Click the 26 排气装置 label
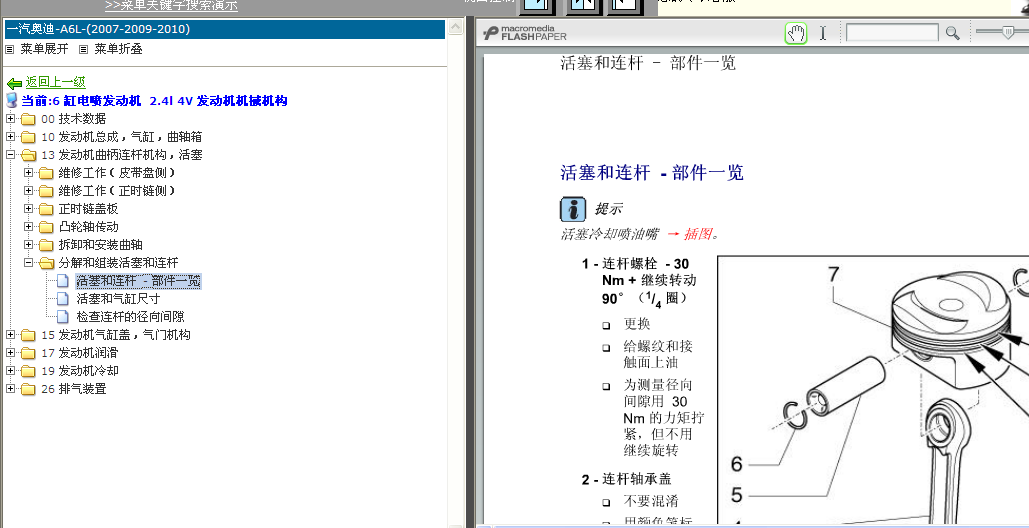Viewport: 1029px width, 528px height. (x=74, y=389)
